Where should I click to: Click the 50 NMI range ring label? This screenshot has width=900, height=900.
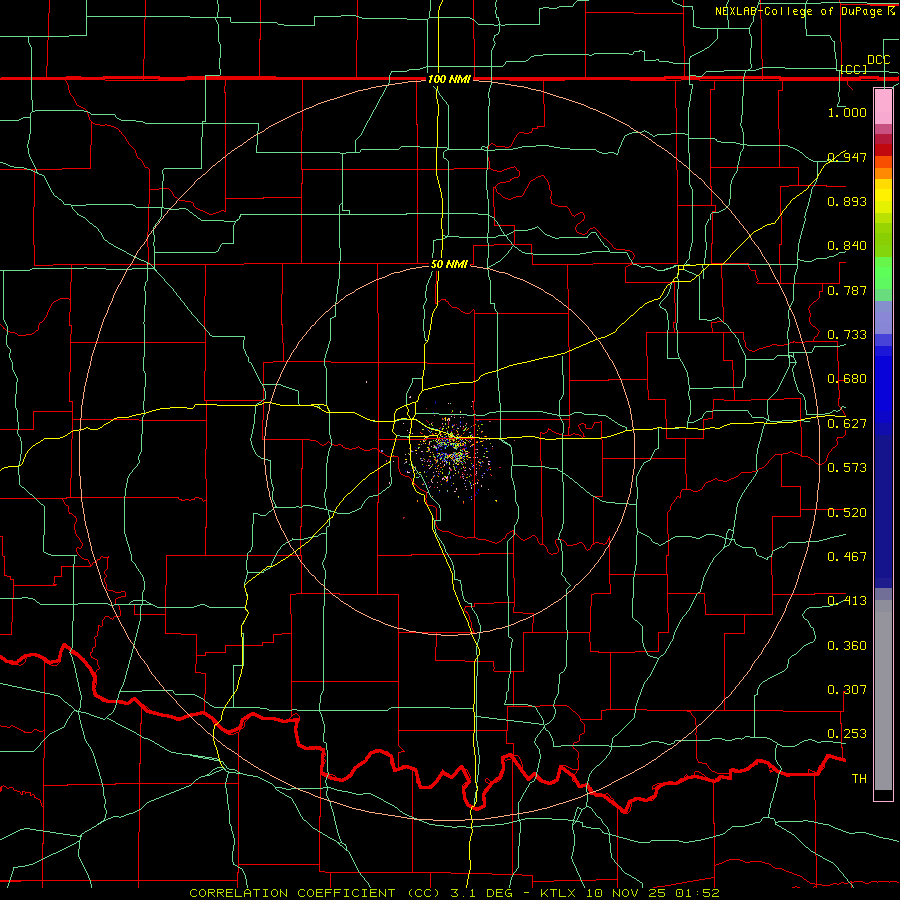(449, 264)
